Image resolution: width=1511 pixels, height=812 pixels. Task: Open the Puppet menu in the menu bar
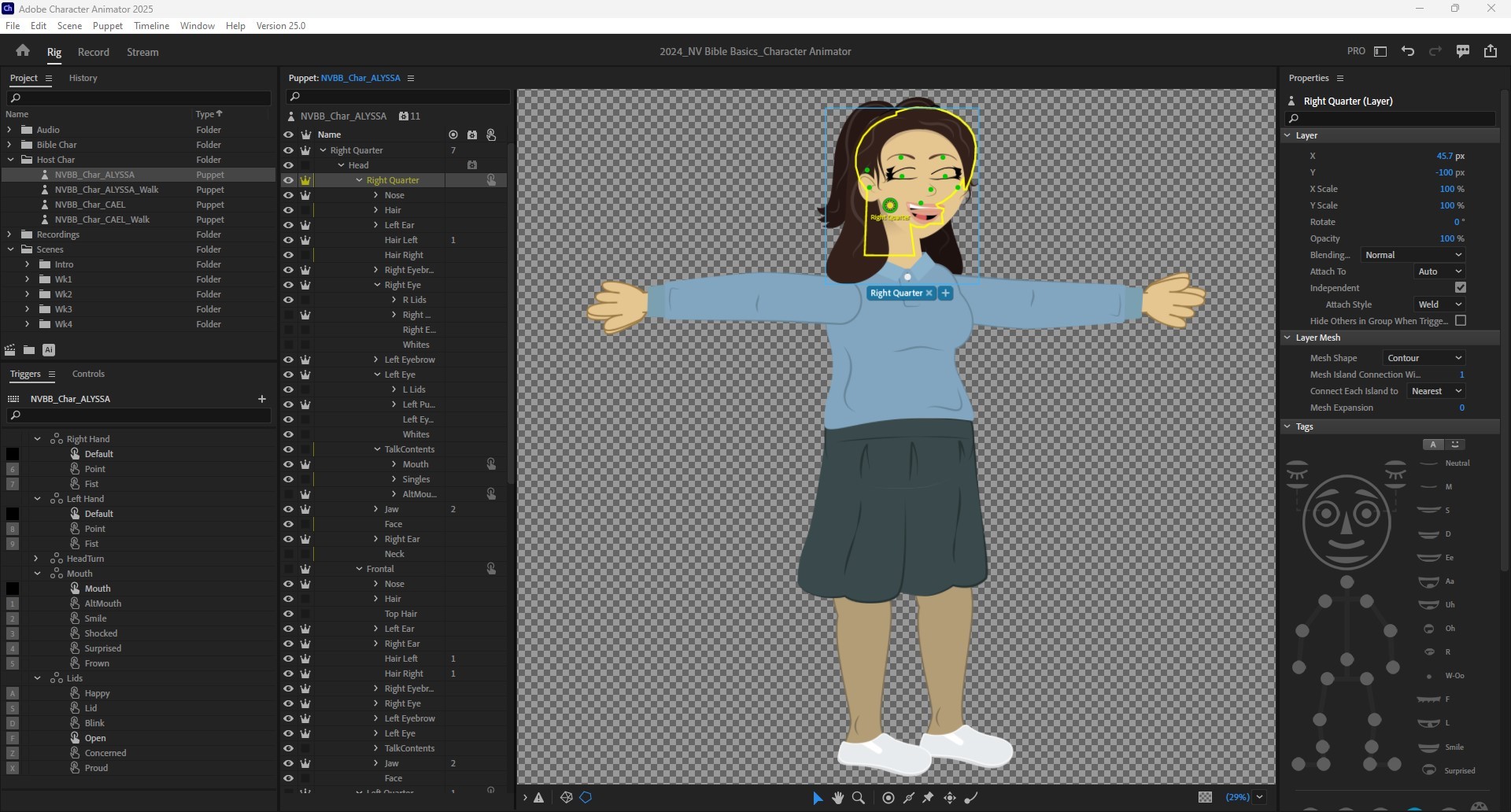tap(108, 26)
